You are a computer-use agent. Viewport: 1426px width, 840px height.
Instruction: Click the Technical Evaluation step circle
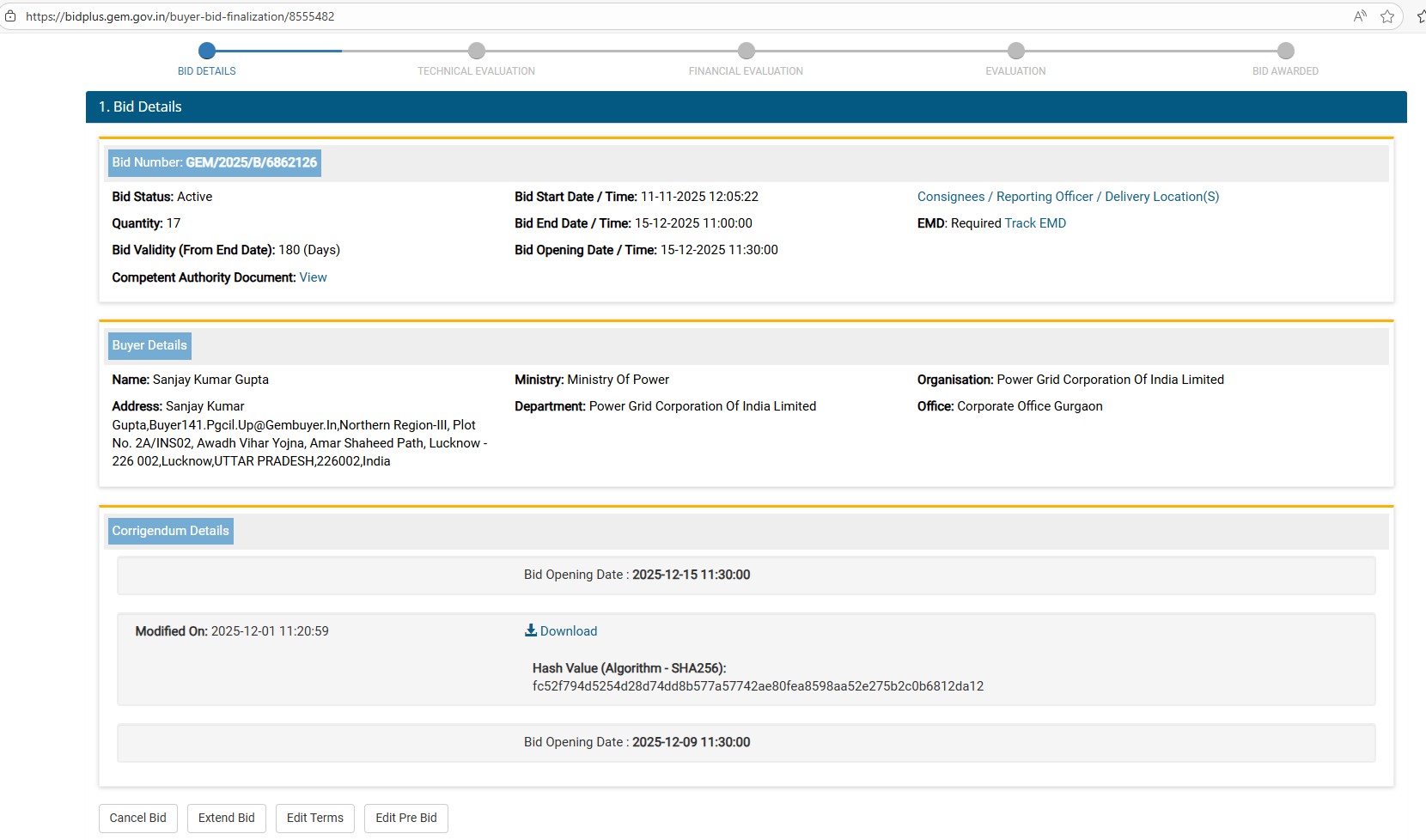pos(477,51)
